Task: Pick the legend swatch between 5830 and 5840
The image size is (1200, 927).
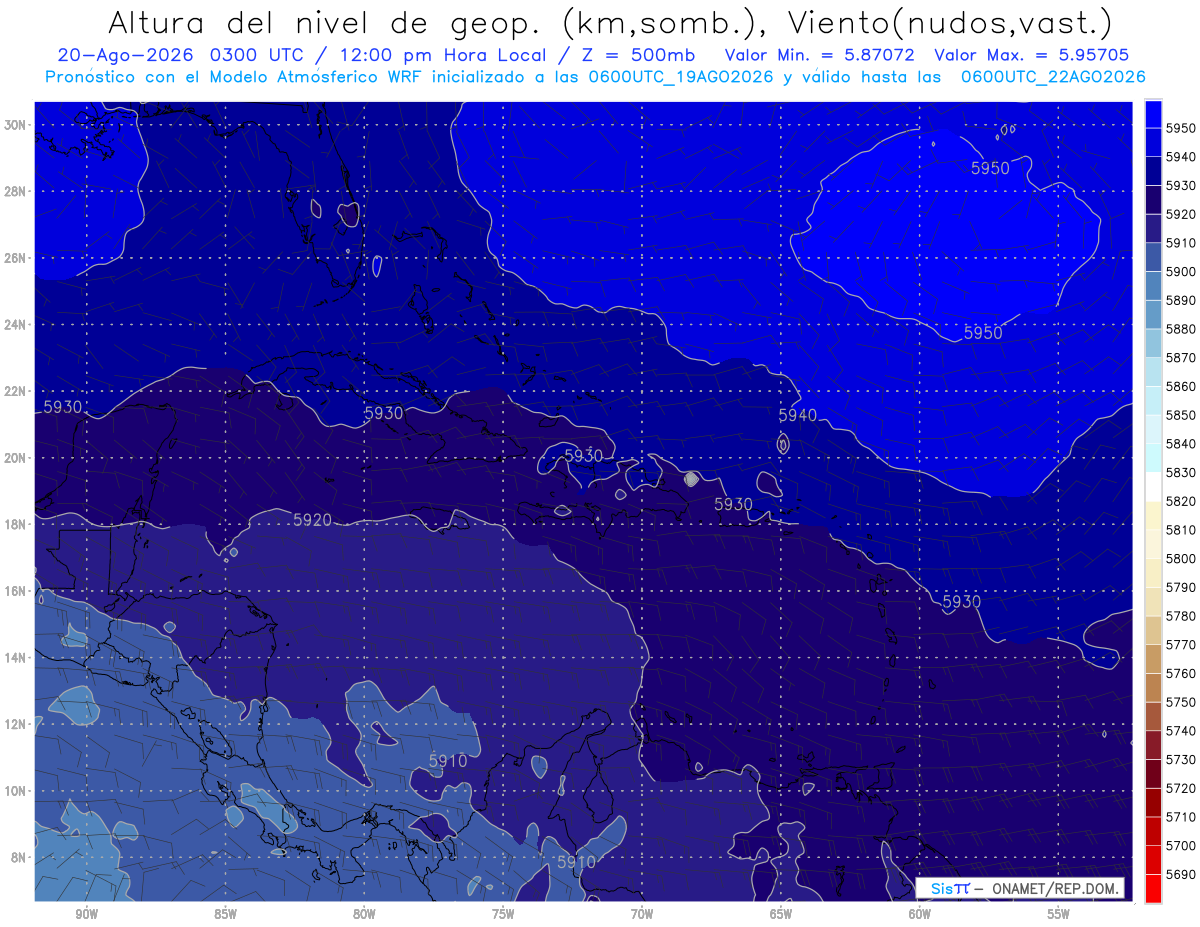Action: (x=1153, y=458)
